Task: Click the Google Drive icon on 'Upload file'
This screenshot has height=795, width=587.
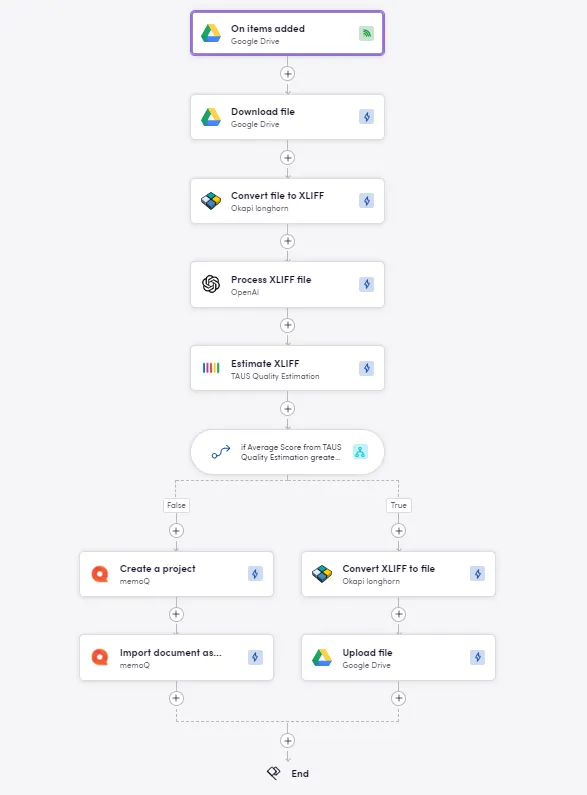Action: coord(322,658)
